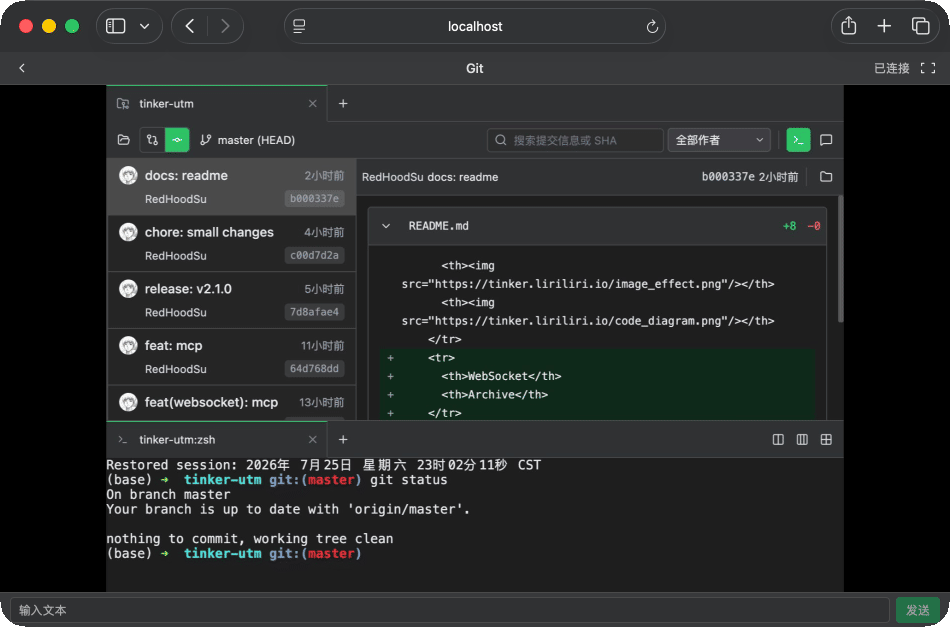This screenshot has width=950, height=627.
Task: Click the +8 additions count
Action: point(789,226)
